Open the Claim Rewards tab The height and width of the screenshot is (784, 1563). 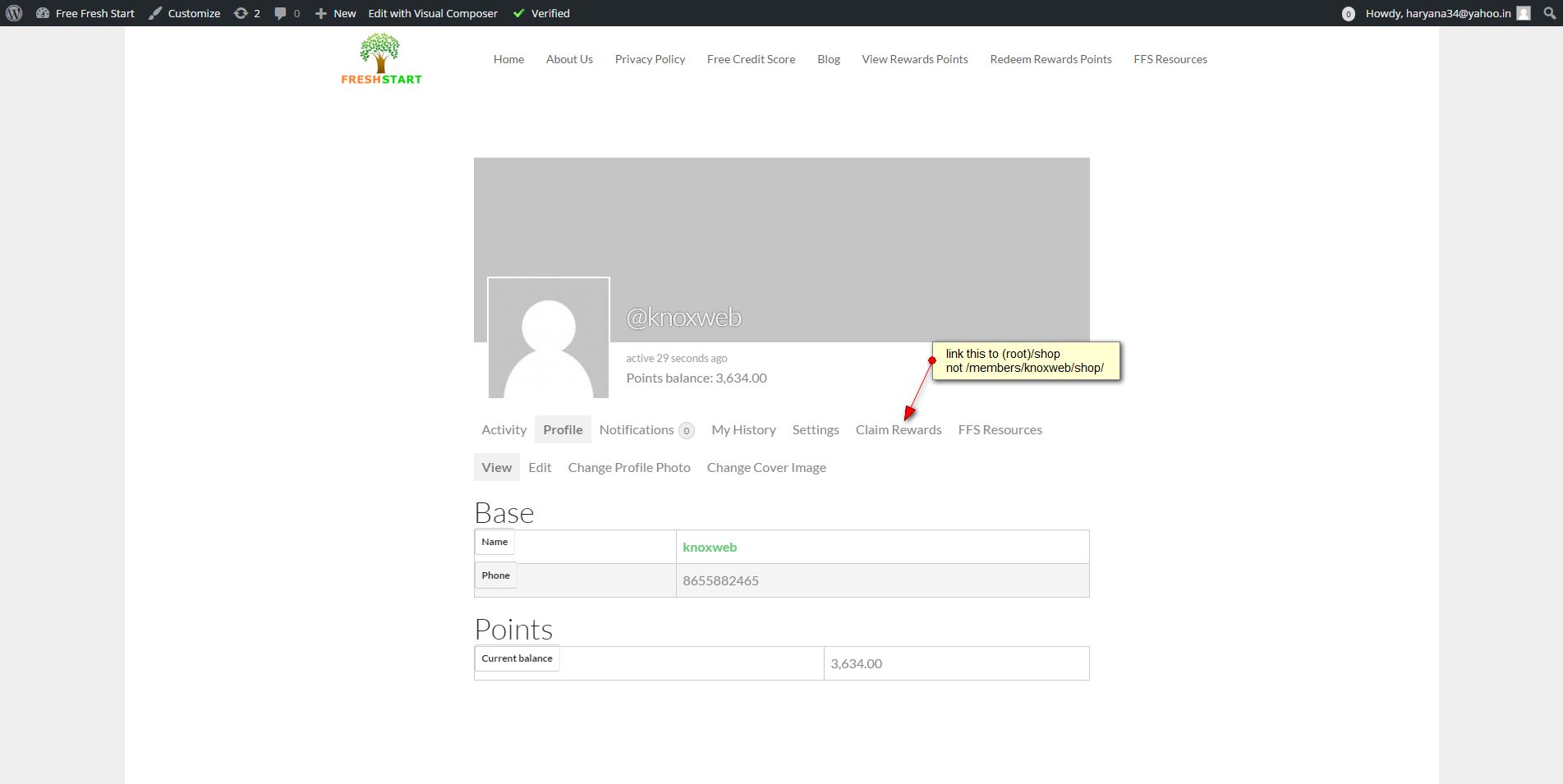click(899, 429)
